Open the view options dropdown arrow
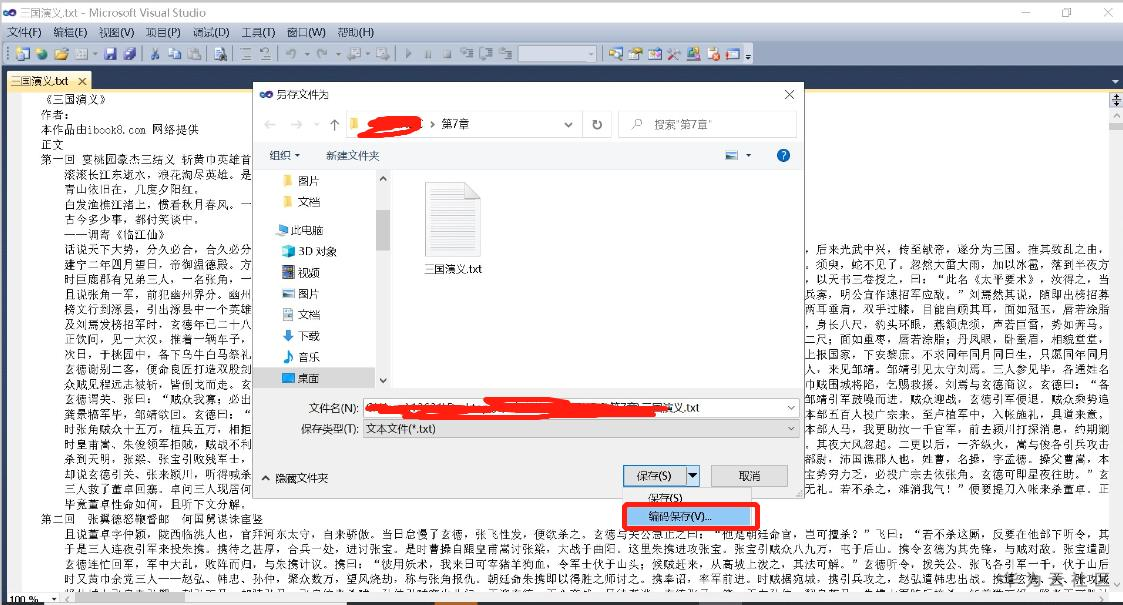Screen dimensions: 1123x605 (x=748, y=155)
